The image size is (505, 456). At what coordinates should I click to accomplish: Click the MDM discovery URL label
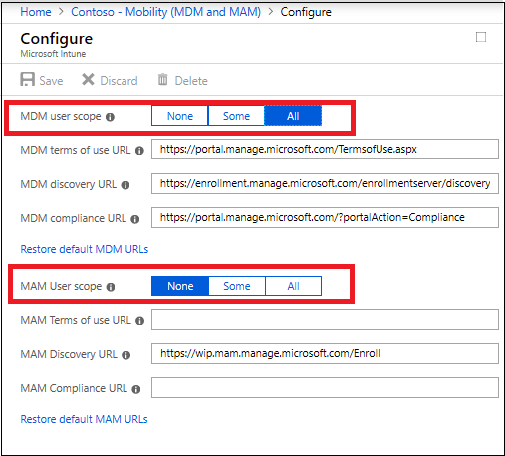(x=69, y=184)
